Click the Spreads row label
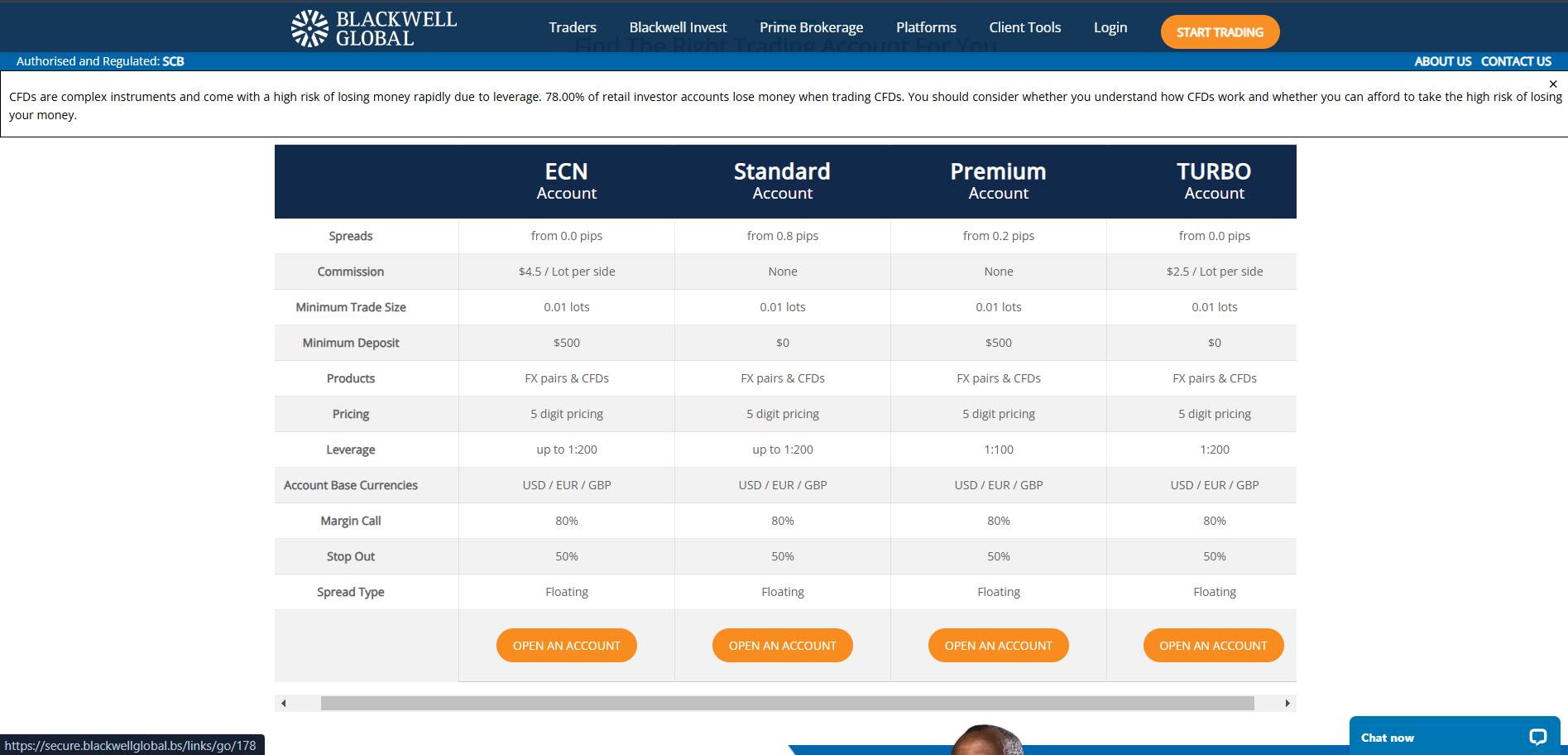1568x755 pixels. 351,236
